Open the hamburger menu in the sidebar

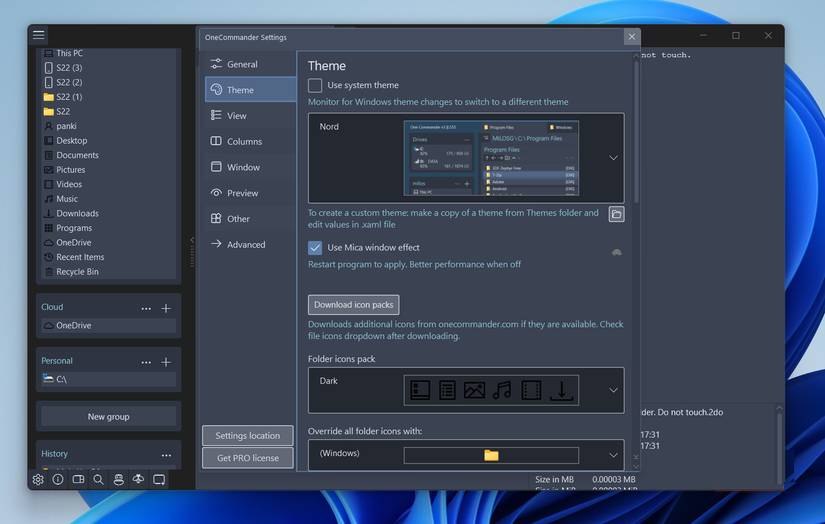(x=38, y=35)
